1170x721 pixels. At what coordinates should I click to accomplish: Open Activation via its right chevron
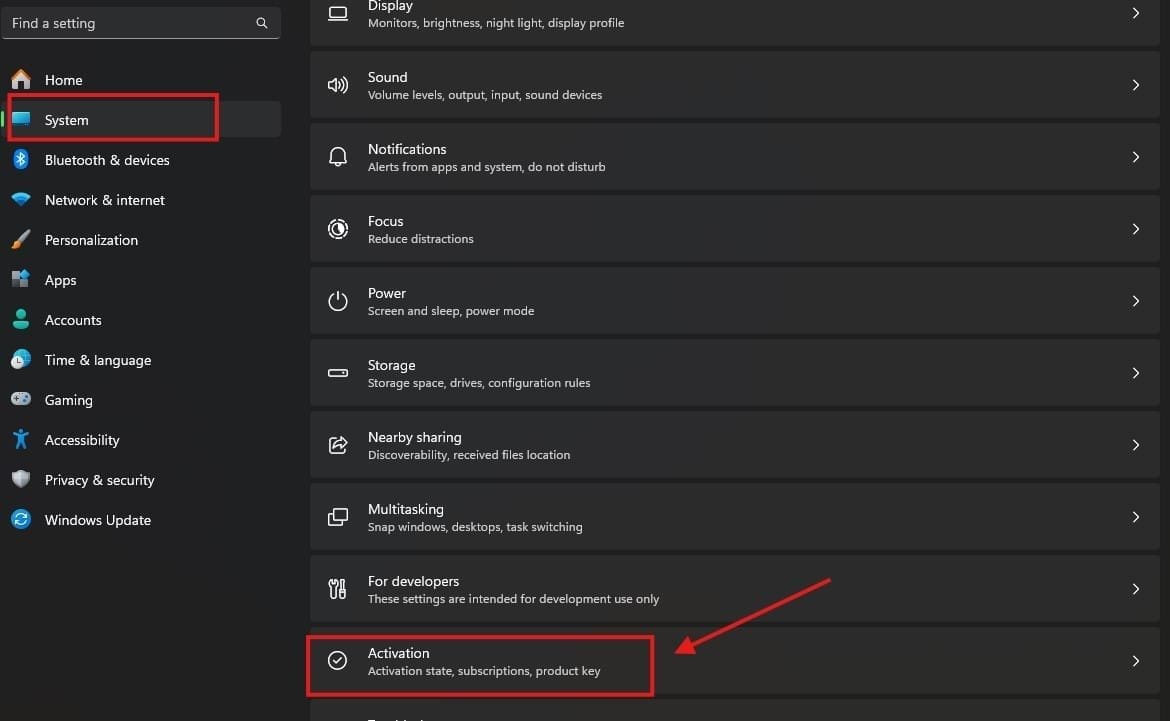pos(1136,661)
